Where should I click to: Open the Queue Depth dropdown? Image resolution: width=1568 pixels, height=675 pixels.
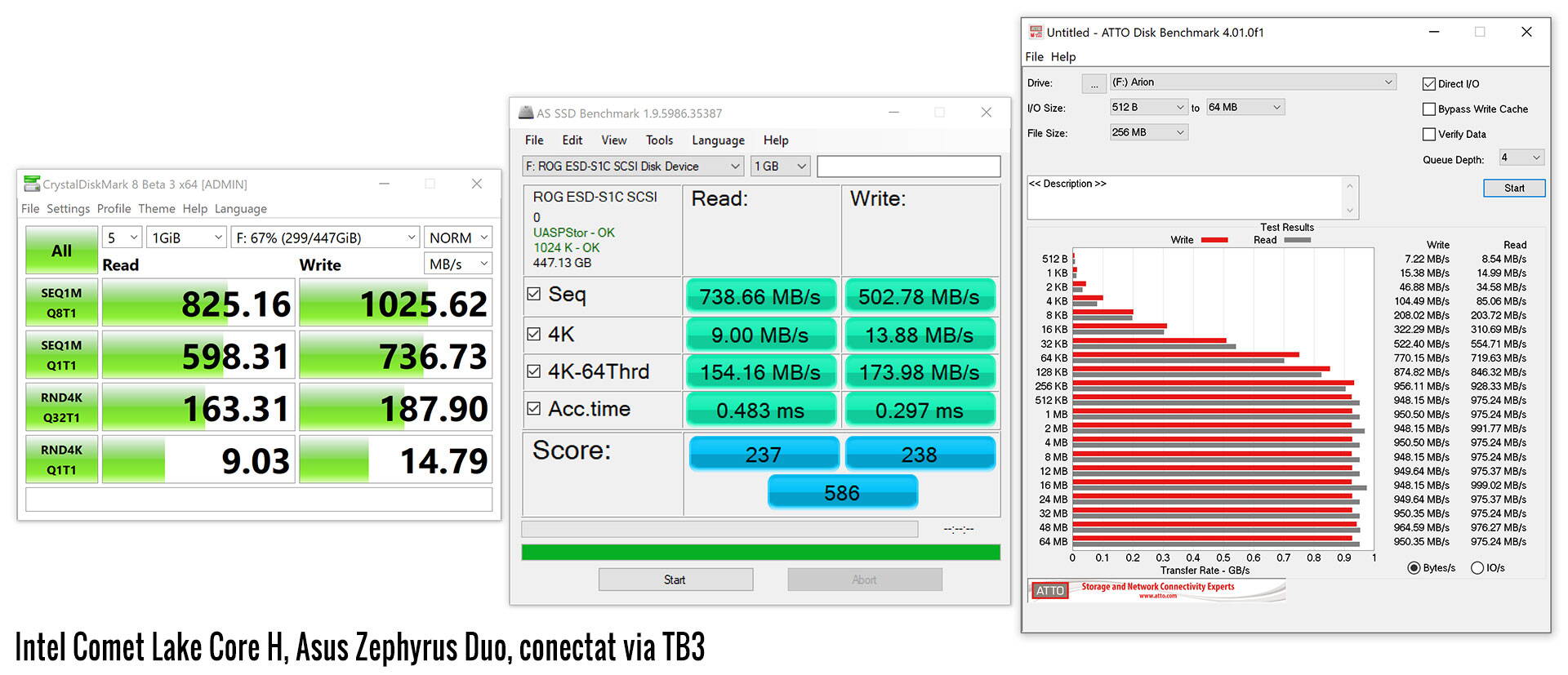[x=1521, y=158]
